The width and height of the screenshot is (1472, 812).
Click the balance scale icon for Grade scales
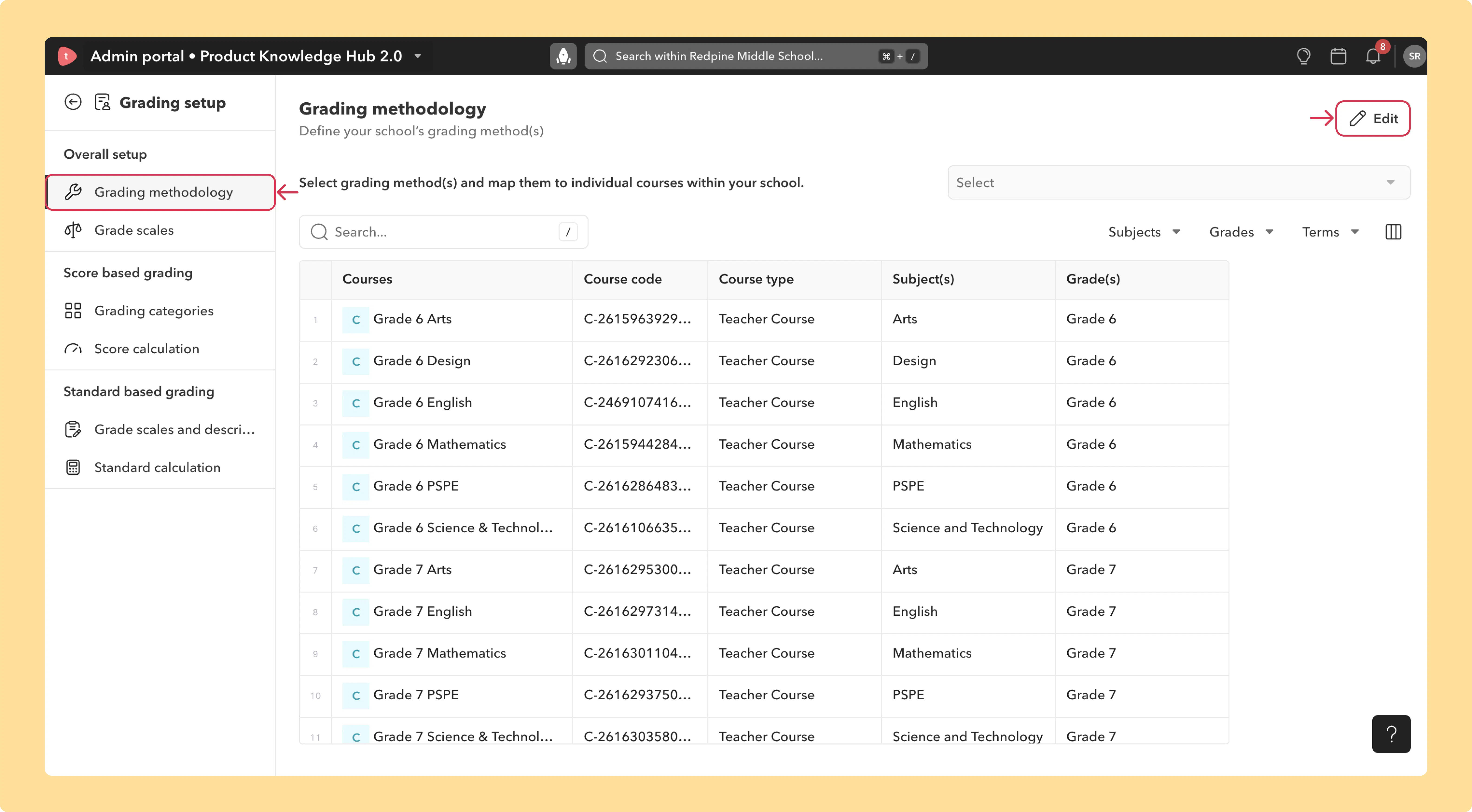73,230
